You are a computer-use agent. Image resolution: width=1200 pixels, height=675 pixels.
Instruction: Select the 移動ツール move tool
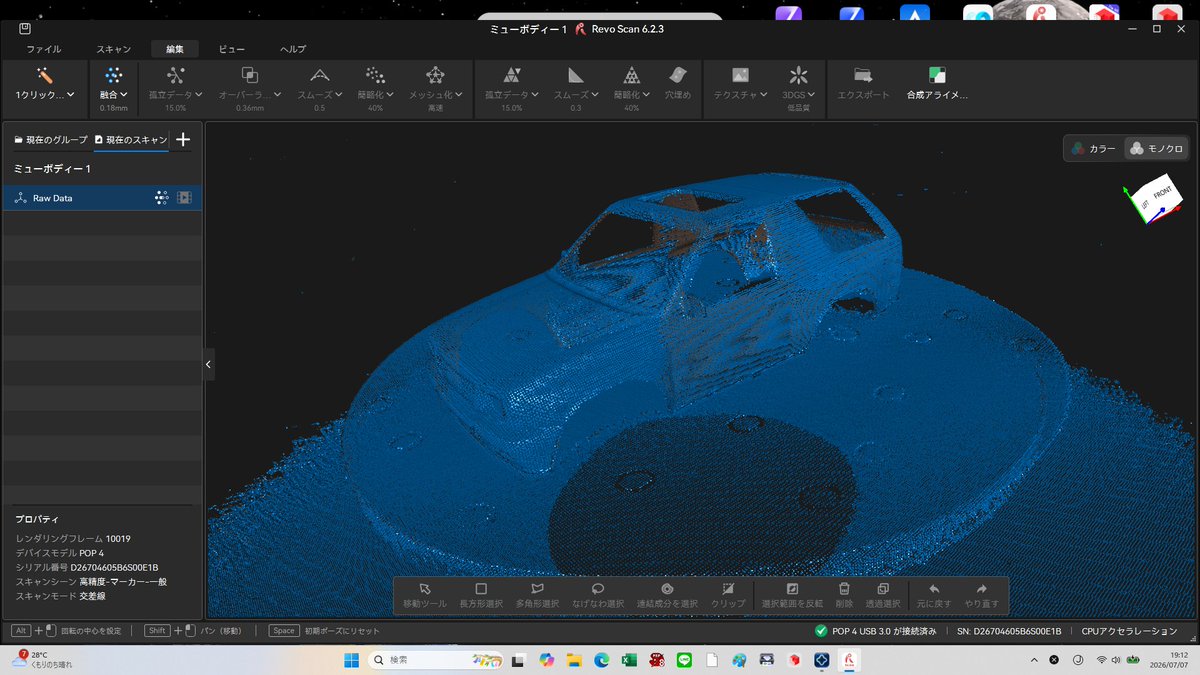click(x=425, y=589)
